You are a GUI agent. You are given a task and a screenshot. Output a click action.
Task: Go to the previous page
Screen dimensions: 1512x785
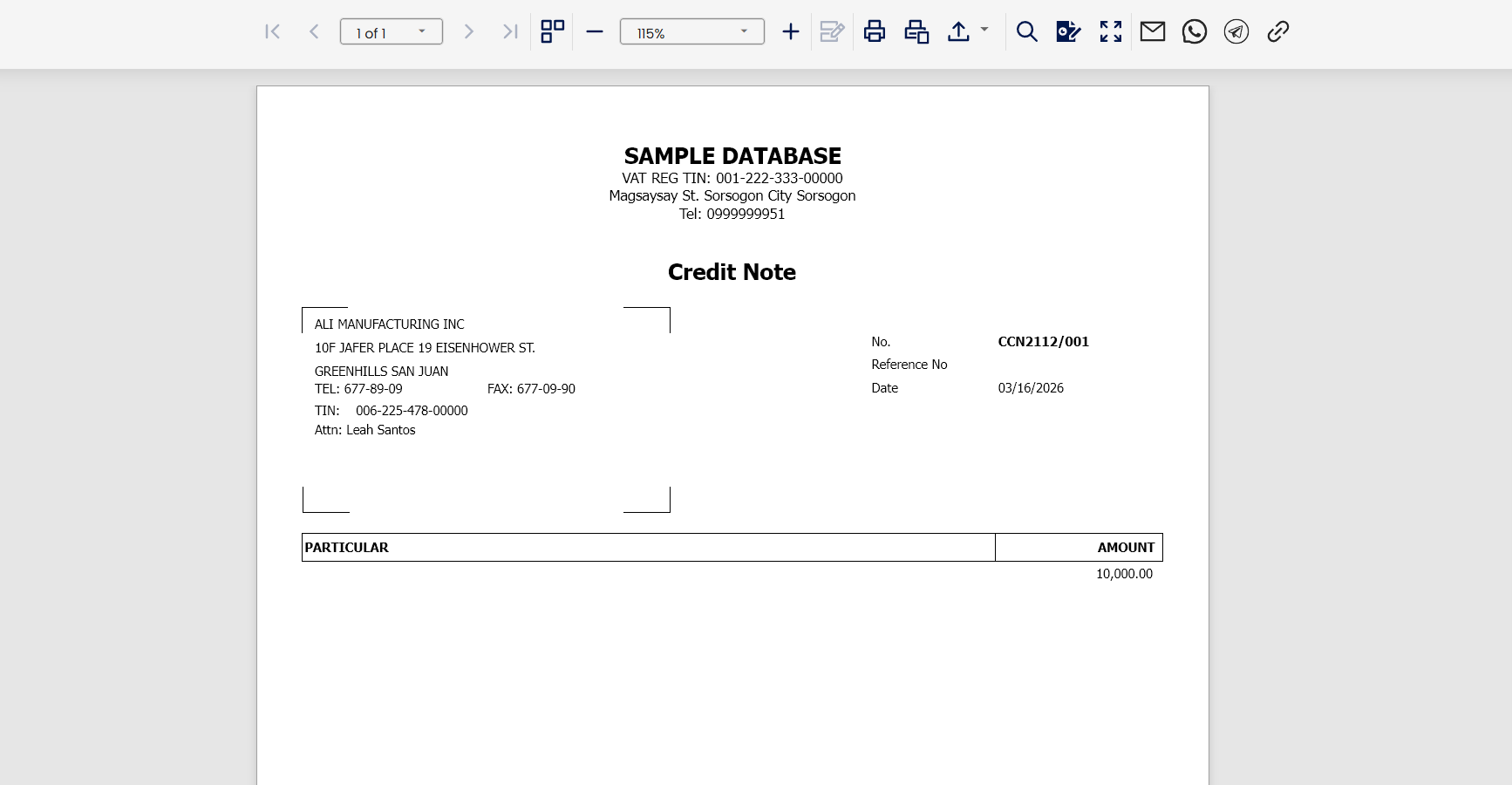tap(314, 32)
